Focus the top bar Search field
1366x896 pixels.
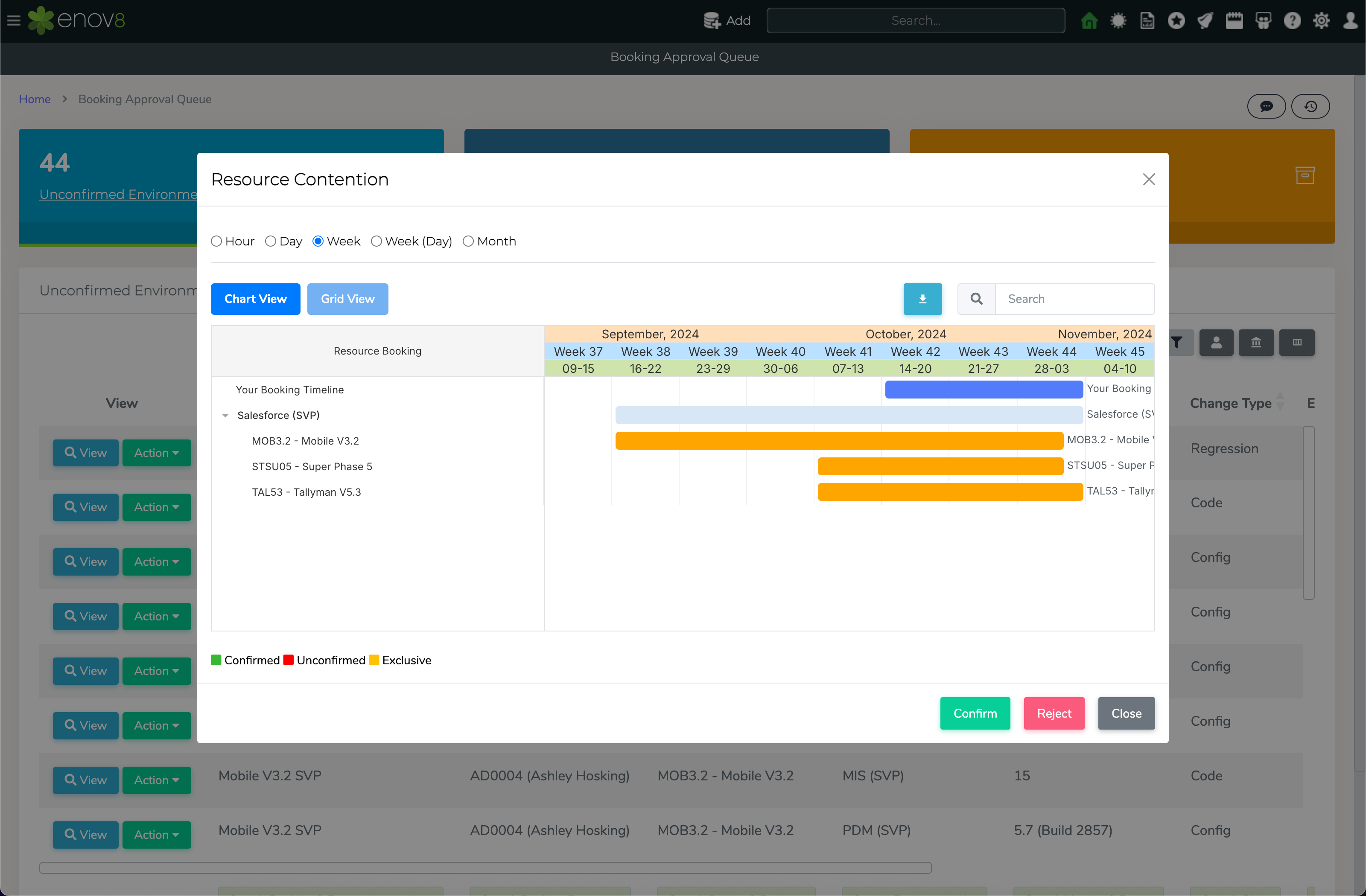click(916, 20)
